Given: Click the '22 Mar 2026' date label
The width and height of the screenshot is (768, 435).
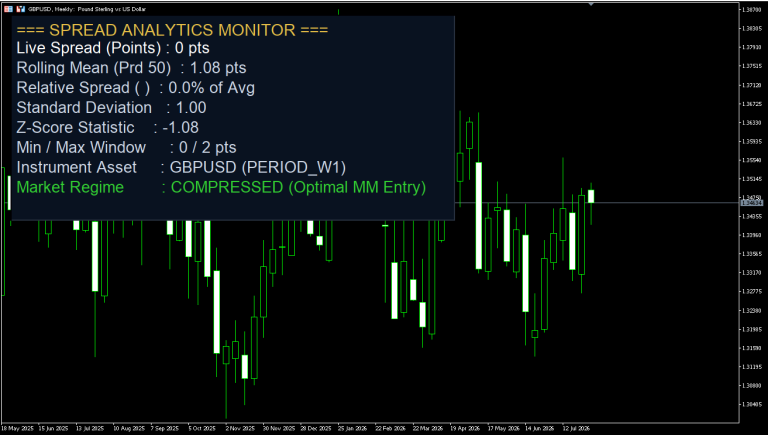Looking at the screenshot, I should pos(428,428).
